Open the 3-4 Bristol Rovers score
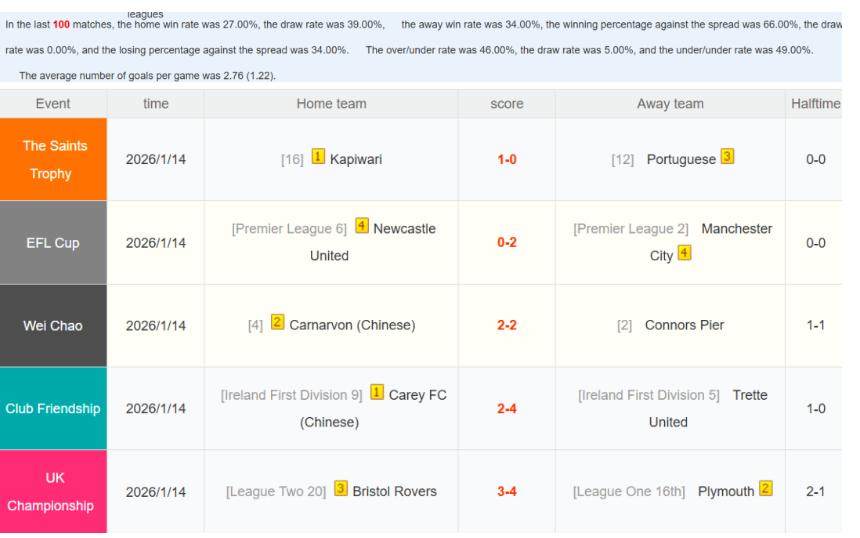 pos(507,492)
